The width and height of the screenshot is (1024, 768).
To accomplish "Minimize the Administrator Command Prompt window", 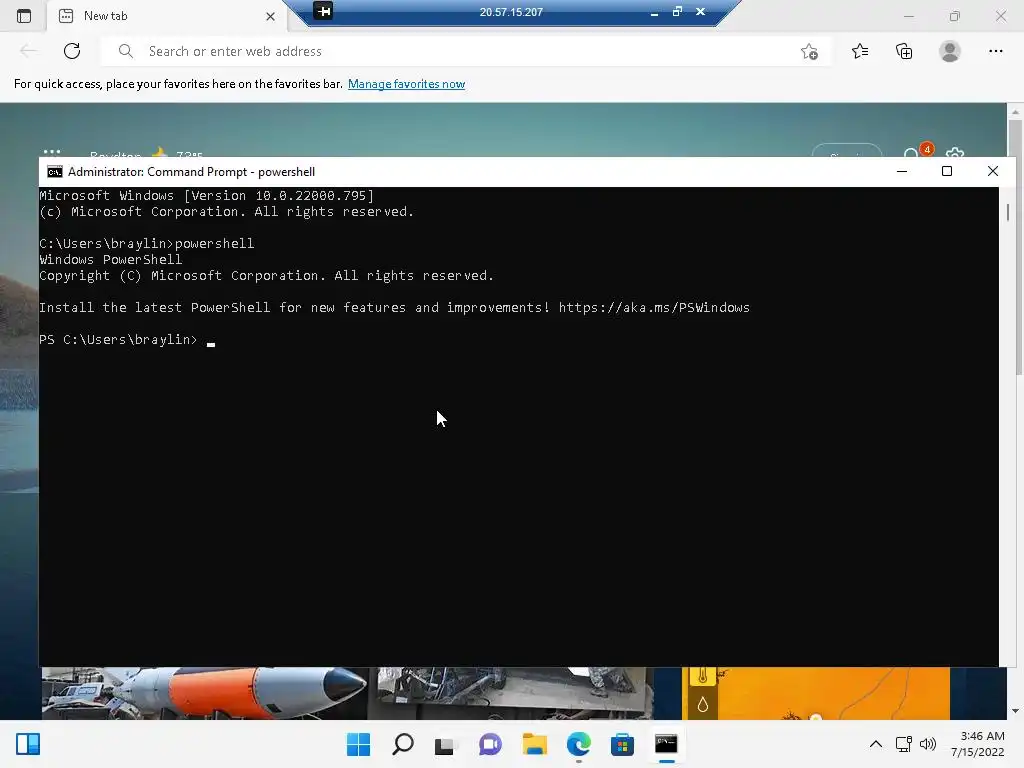I will 902,171.
